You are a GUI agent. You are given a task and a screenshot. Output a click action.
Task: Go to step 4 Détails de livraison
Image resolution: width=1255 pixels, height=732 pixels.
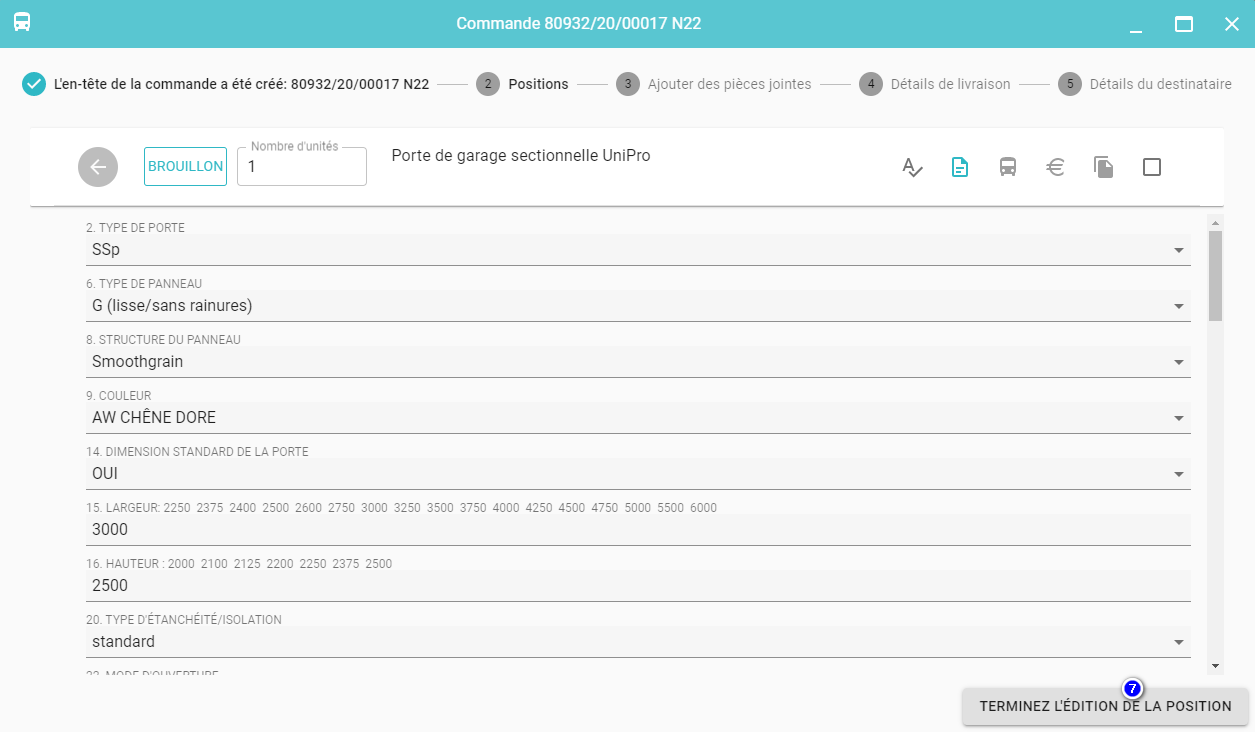(x=935, y=84)
